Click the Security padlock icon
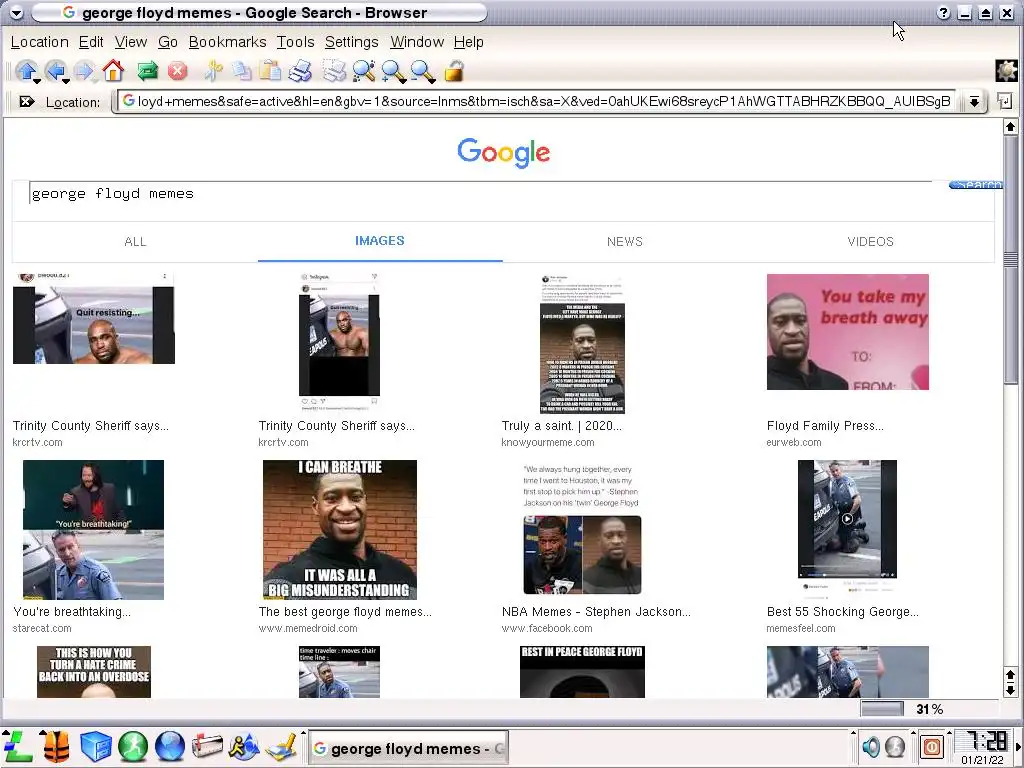Image resolution: width=1024 pixels, height=768 pixels. click(454, 71)
